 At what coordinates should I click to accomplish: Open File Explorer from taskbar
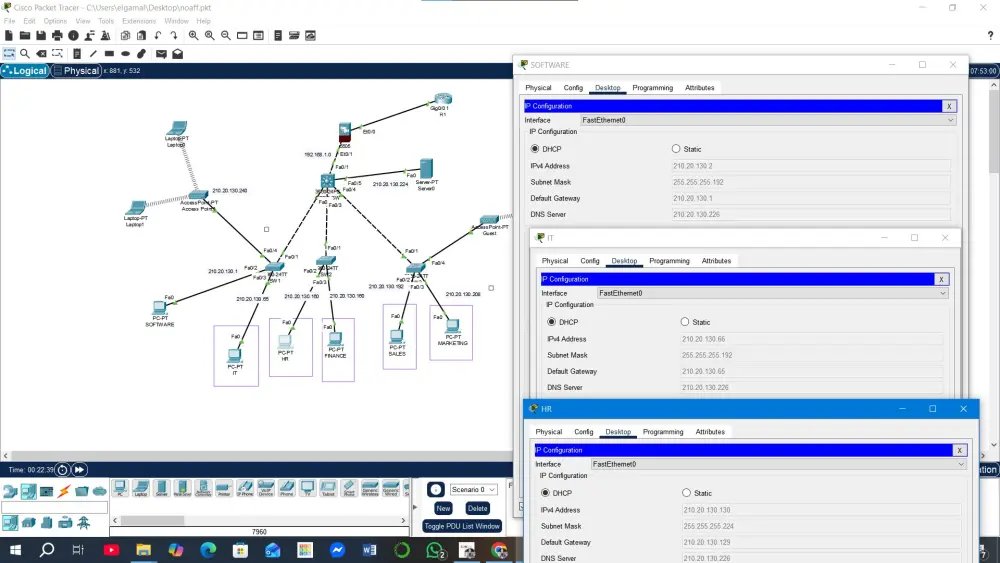[143, 550]
